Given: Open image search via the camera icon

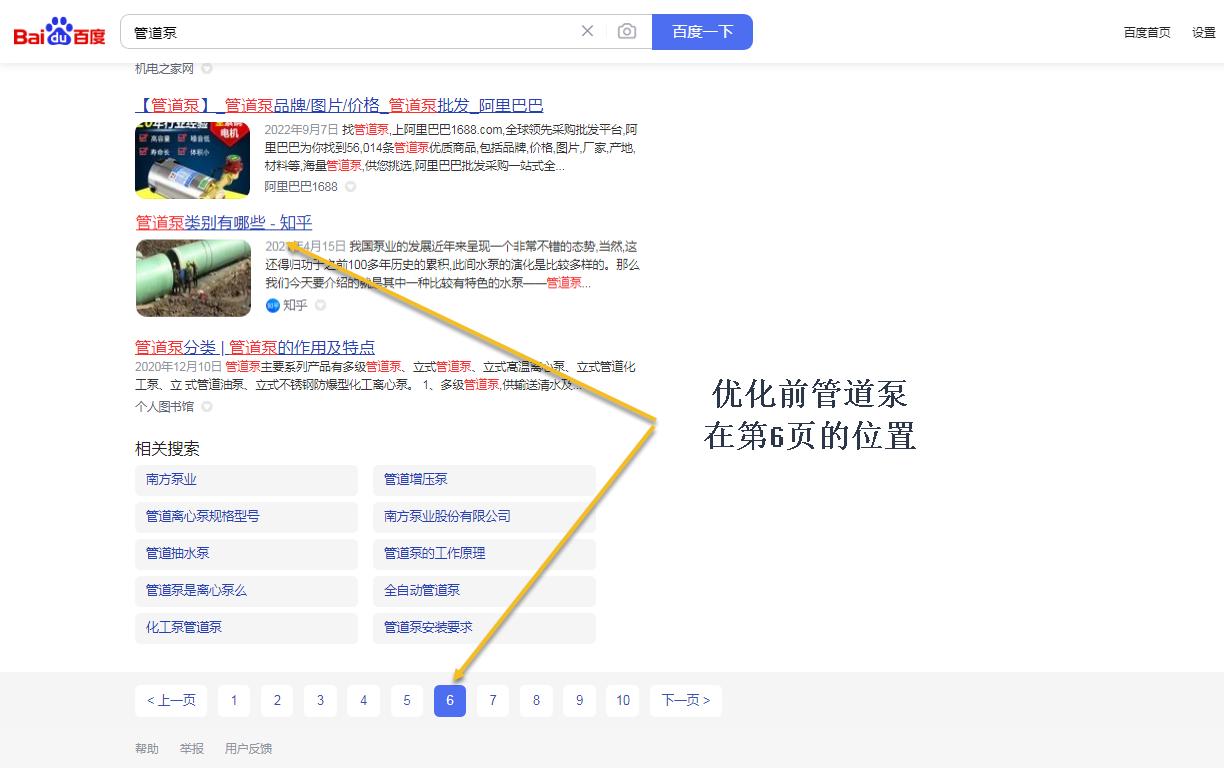Looking at the screenshot, I should pyautogui.click(x=627, y=31).
